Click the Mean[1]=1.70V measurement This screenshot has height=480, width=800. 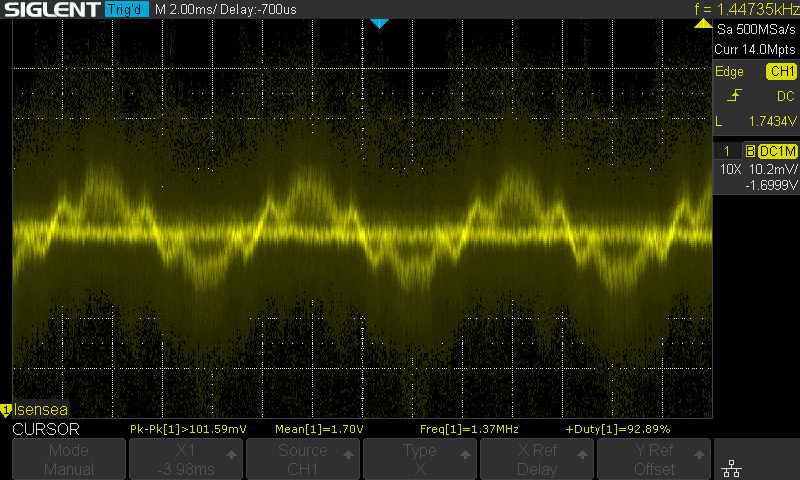[x=319, y=429]
